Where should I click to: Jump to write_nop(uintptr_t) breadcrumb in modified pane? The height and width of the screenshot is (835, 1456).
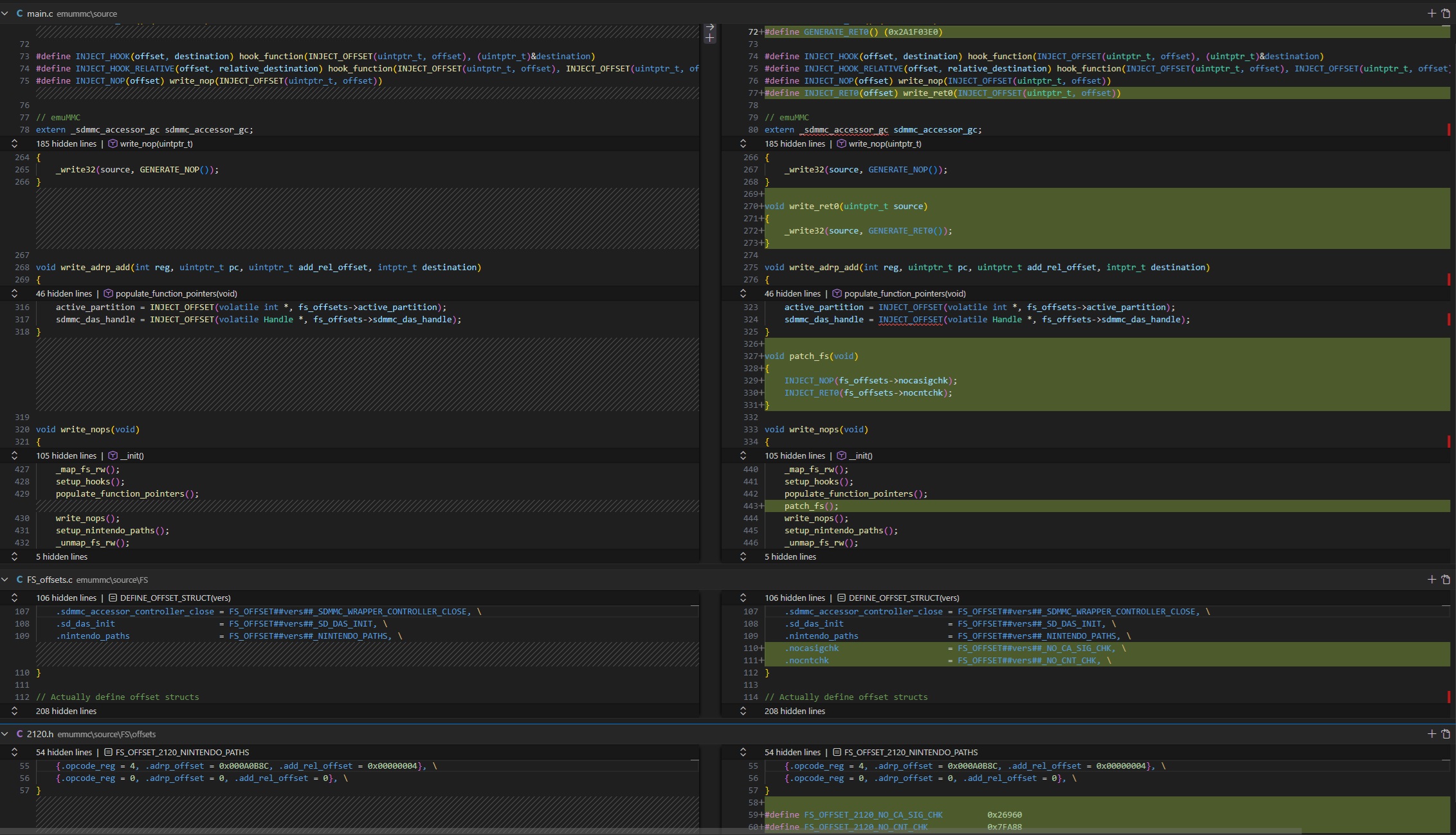point(885,143)
